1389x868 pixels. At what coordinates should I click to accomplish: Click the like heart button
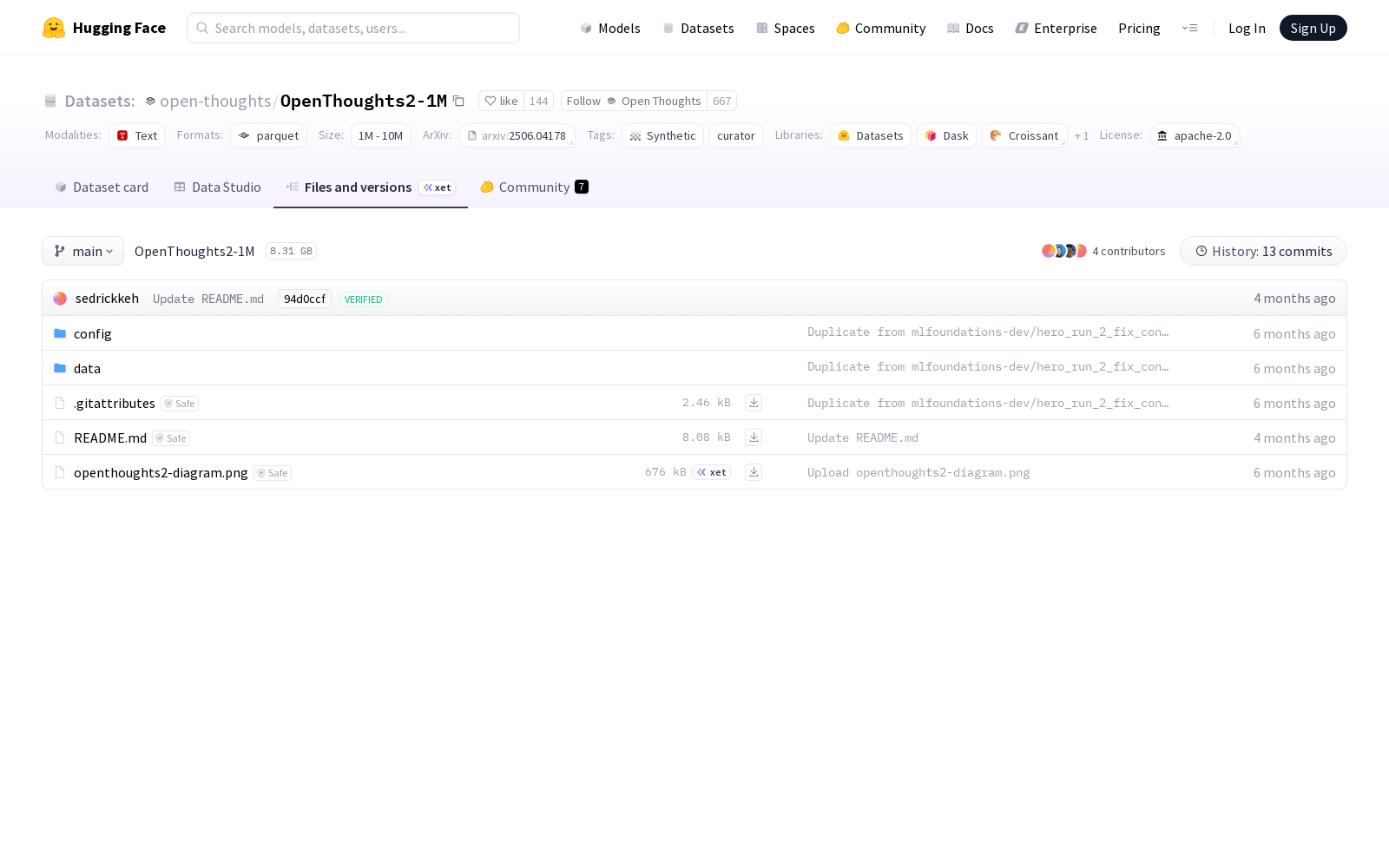pos(501,101)
